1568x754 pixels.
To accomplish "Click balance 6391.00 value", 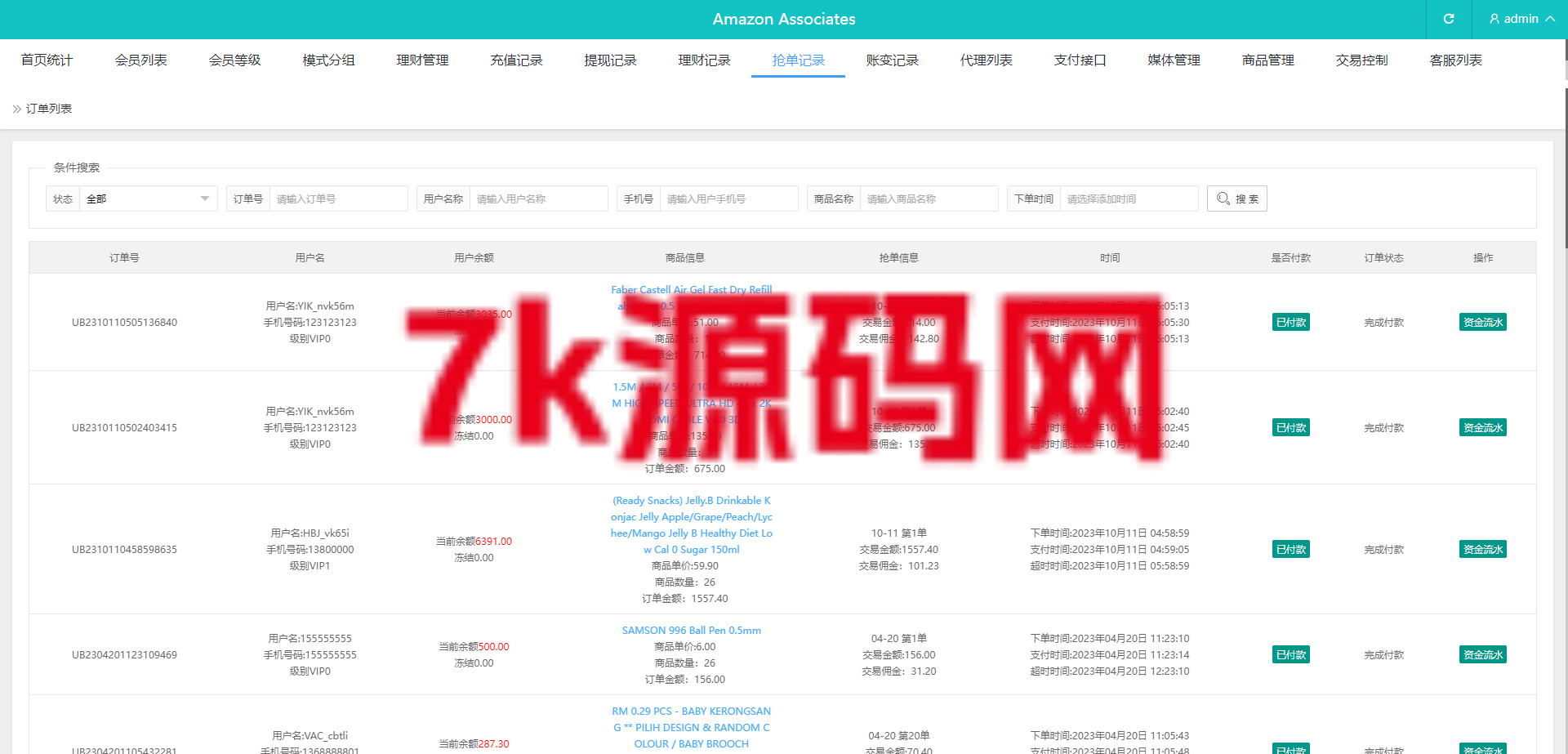I will tap(493, 541).
